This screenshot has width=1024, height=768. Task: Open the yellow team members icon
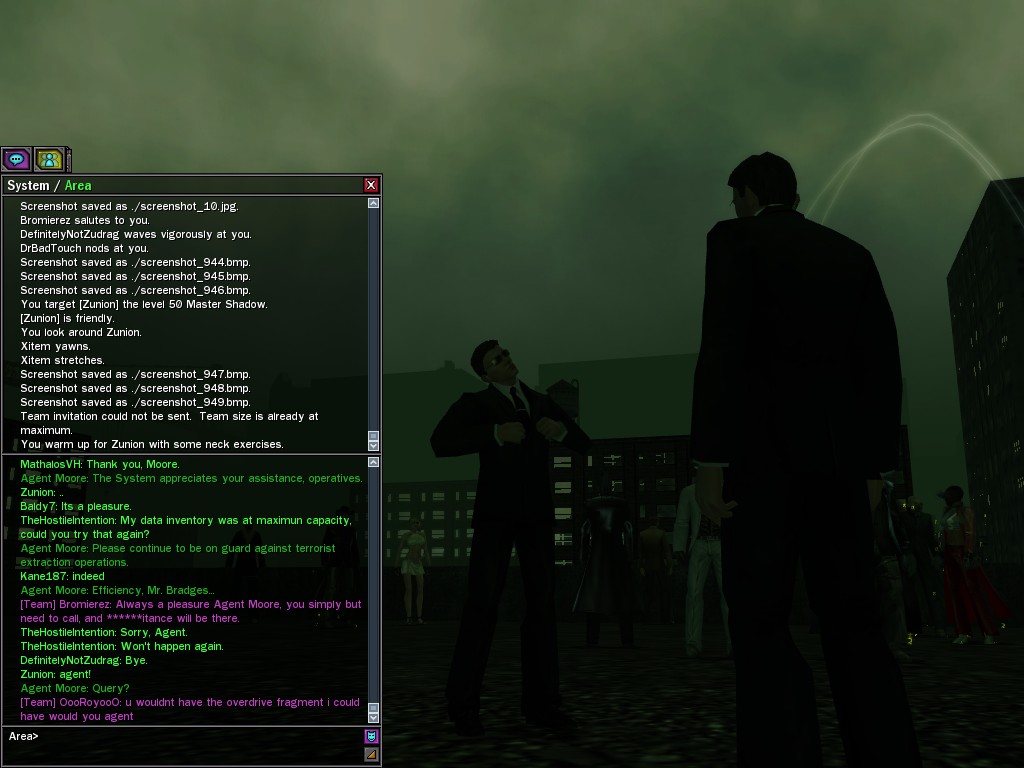pos(48,159)
